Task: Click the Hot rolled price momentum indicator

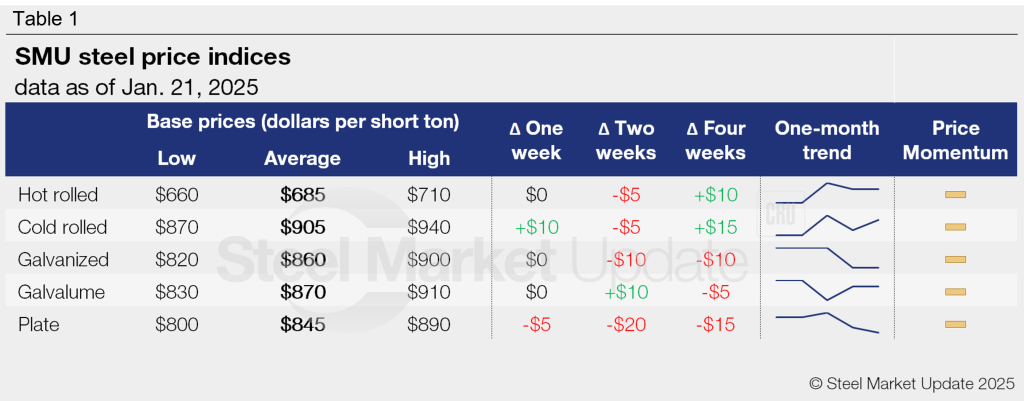Action: (955, 194)
